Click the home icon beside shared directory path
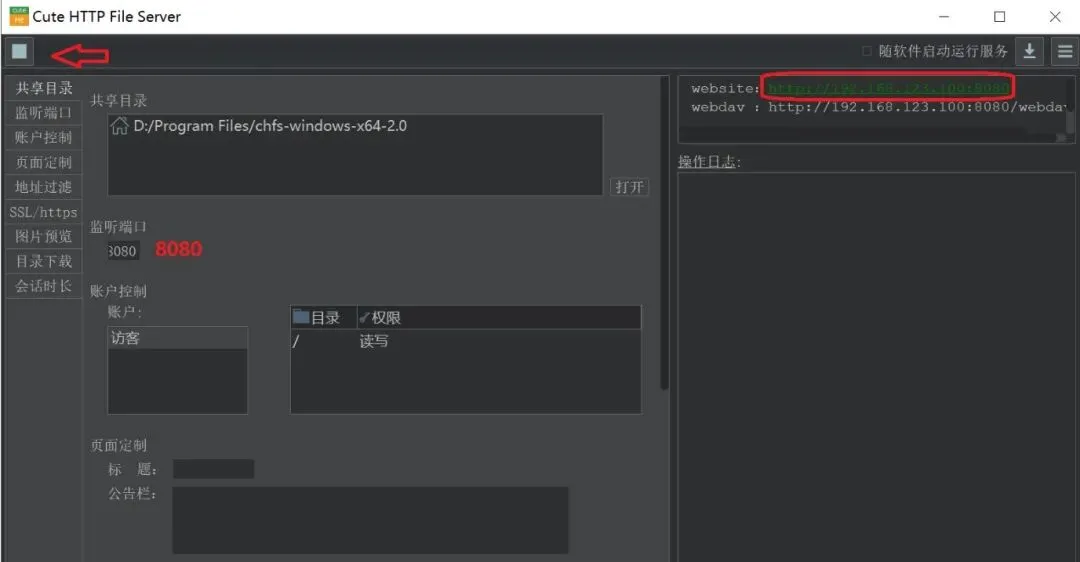Image resolution: width=1080 pixels, height=562 pixels. [x=120, y=126]
